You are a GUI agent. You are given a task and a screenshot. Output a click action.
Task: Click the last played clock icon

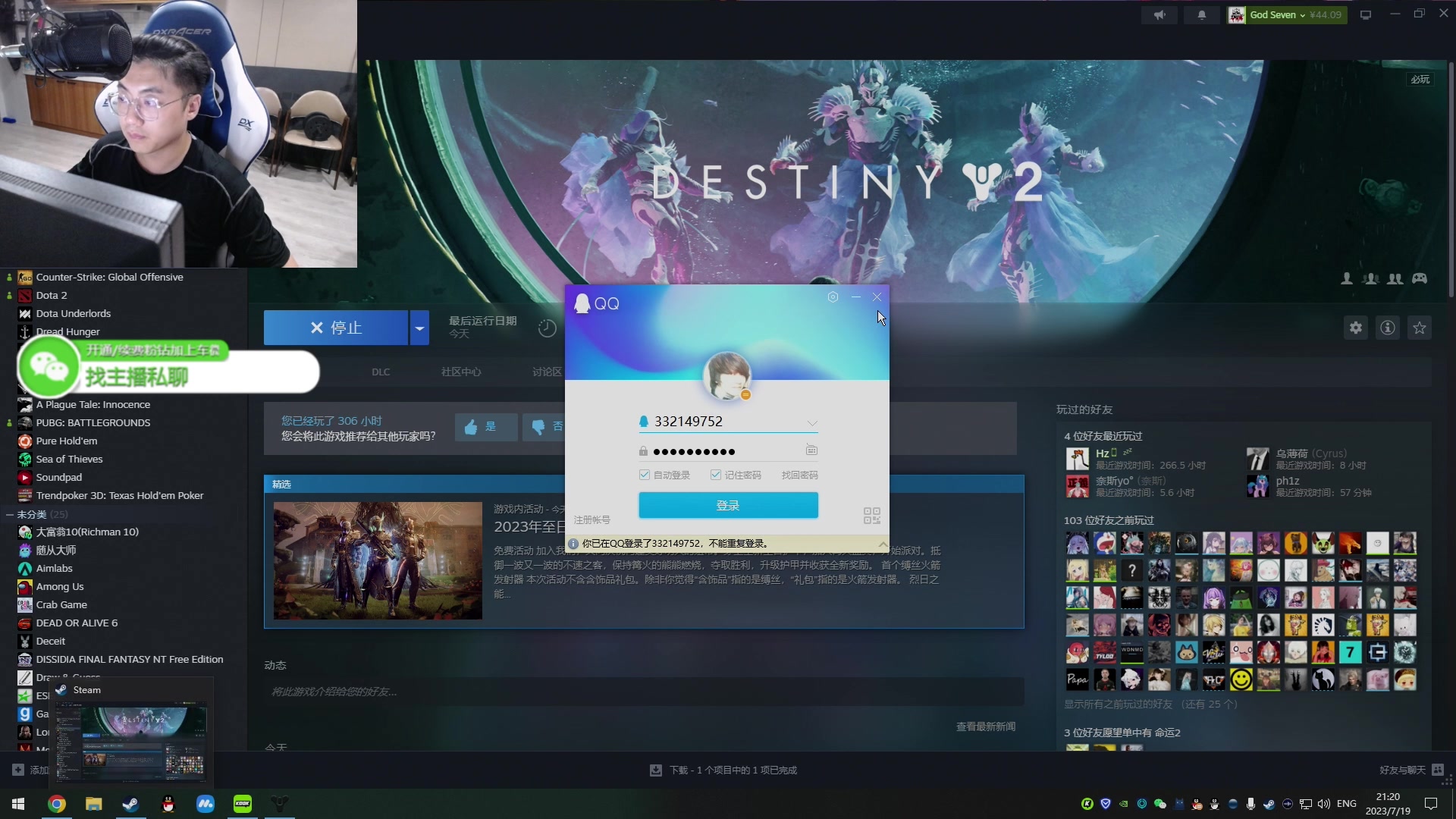tap(547, 328)
